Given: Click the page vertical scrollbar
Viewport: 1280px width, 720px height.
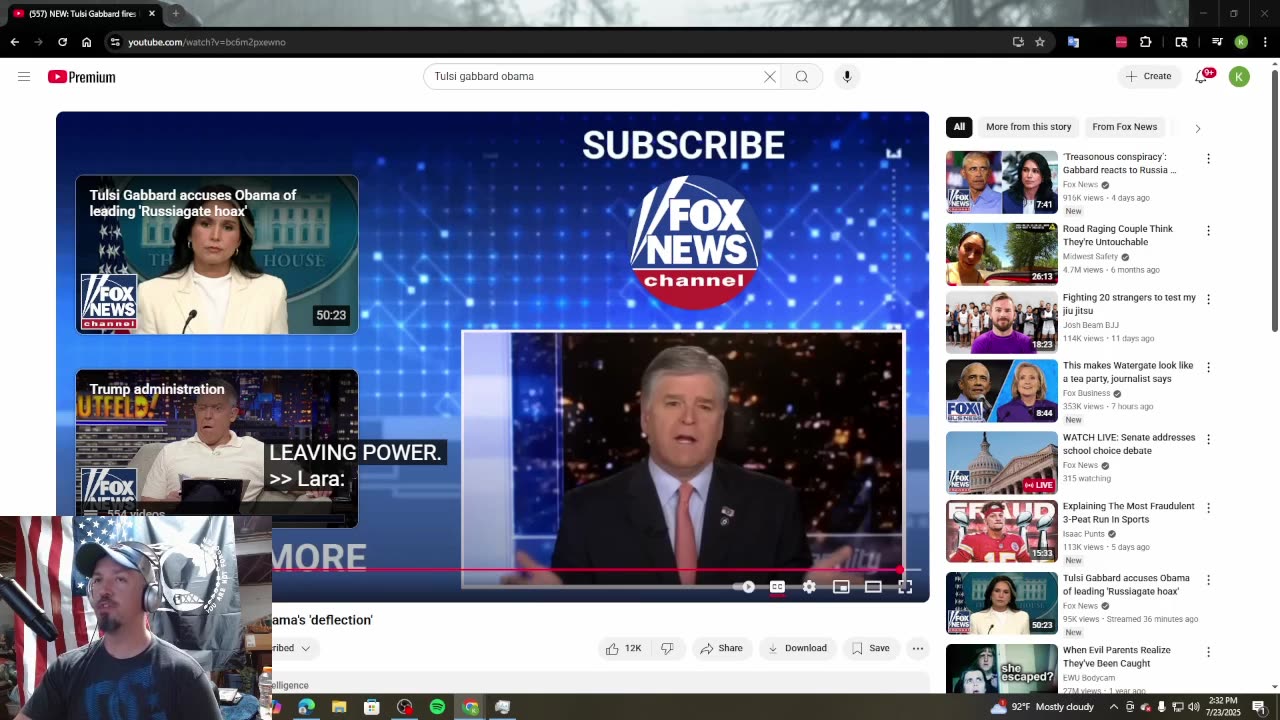Looking at the screenshot, I should tap(1274, 200).
